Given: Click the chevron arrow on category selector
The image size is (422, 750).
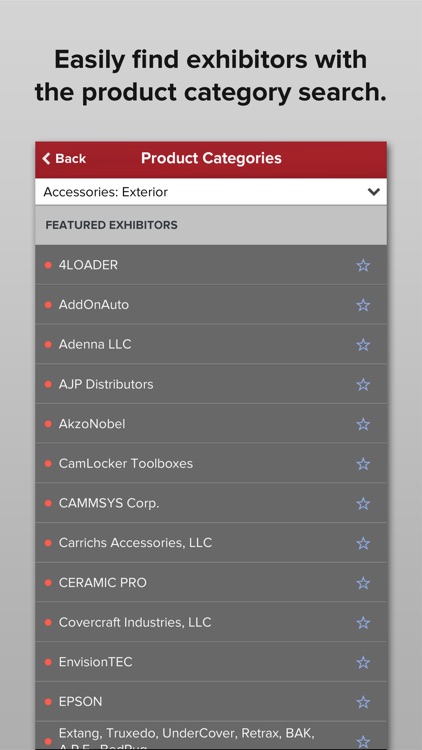Looking at the screenshot, I should point(373,192).
